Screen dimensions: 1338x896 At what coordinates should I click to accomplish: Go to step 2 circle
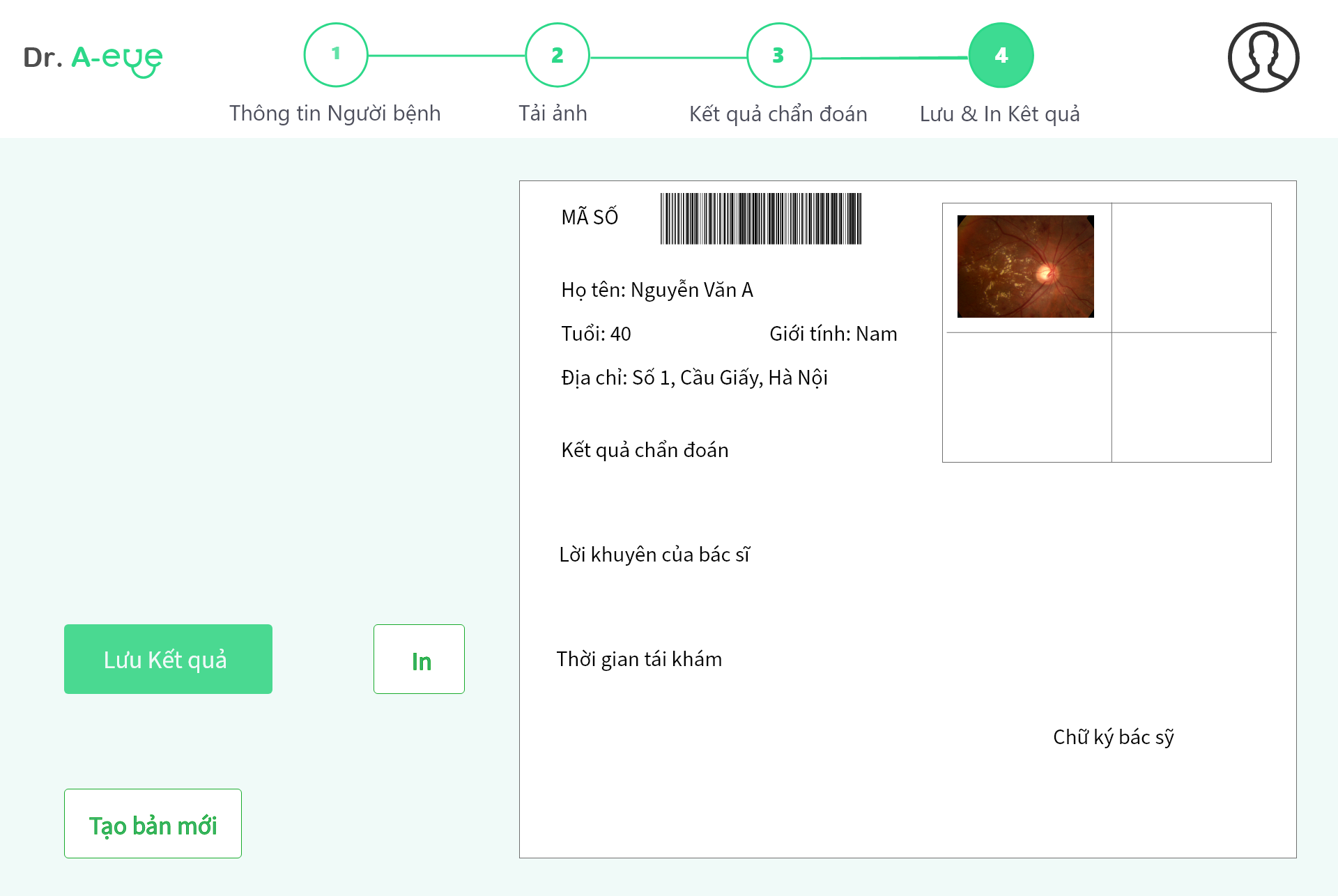click(x=557, y=55)
